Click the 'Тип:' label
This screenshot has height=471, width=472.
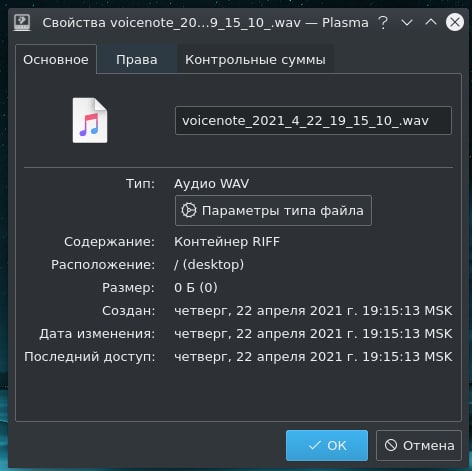pyautogui.click(x=140, y=184)
